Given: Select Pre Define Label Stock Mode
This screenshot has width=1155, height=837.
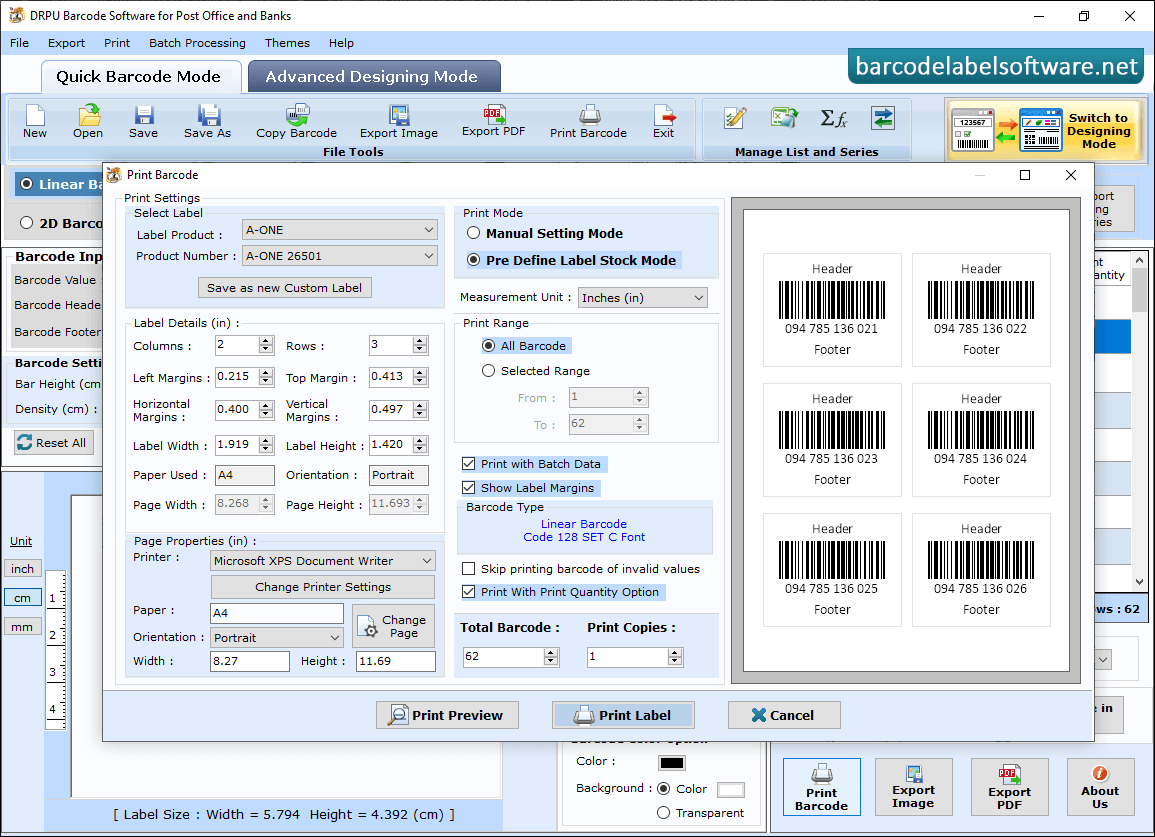Looking at the screenshot, I should (474, 260).
